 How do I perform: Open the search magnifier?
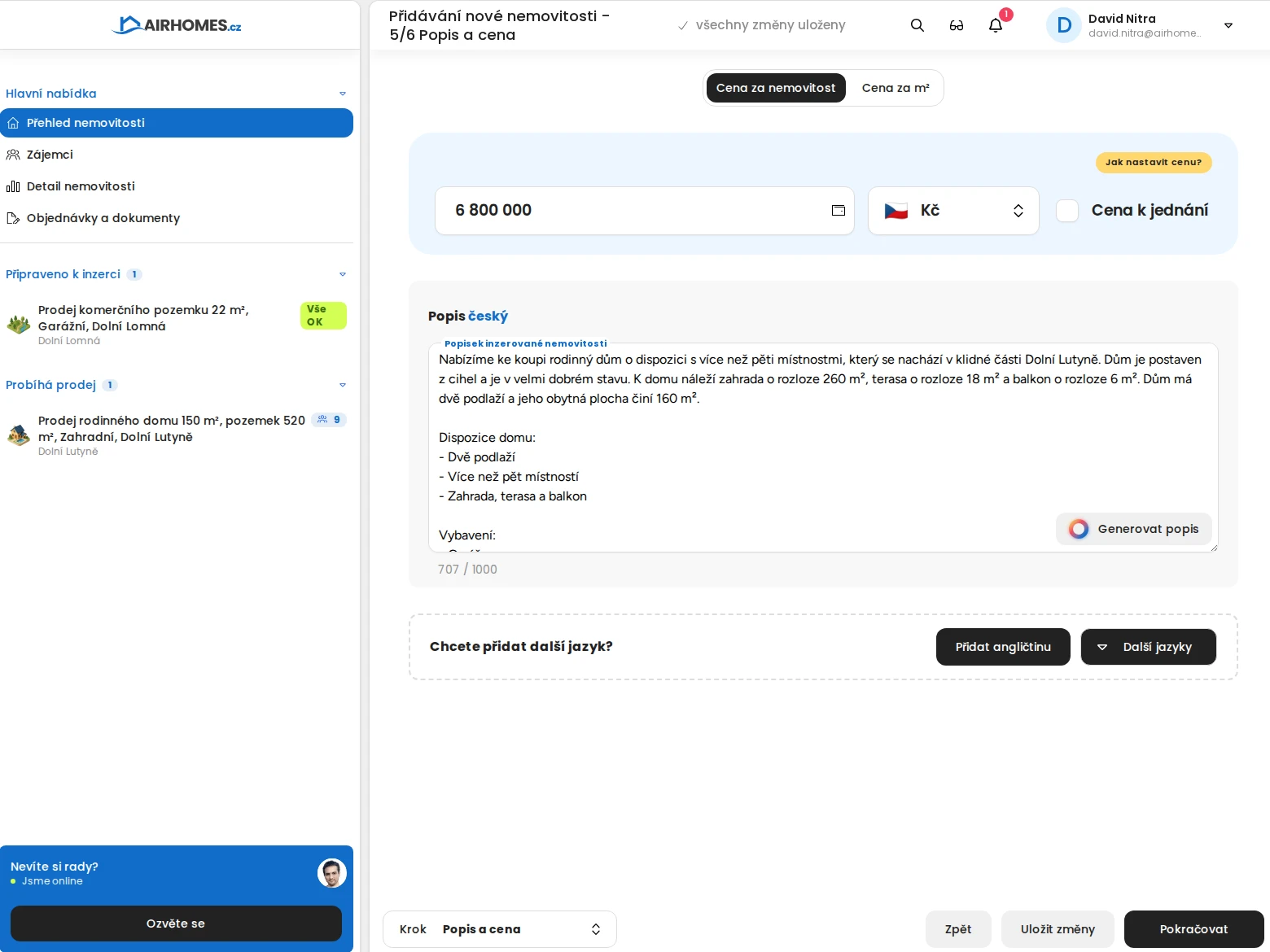[917, 25]
